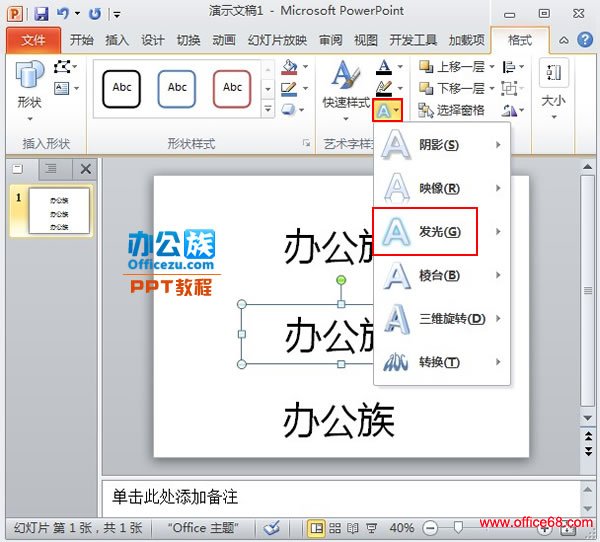Image resolution: width=600 pixels, height=542 pixels.
Task: Open the Customize Quick Access Toolbar arrow
Action: point(117,15)
